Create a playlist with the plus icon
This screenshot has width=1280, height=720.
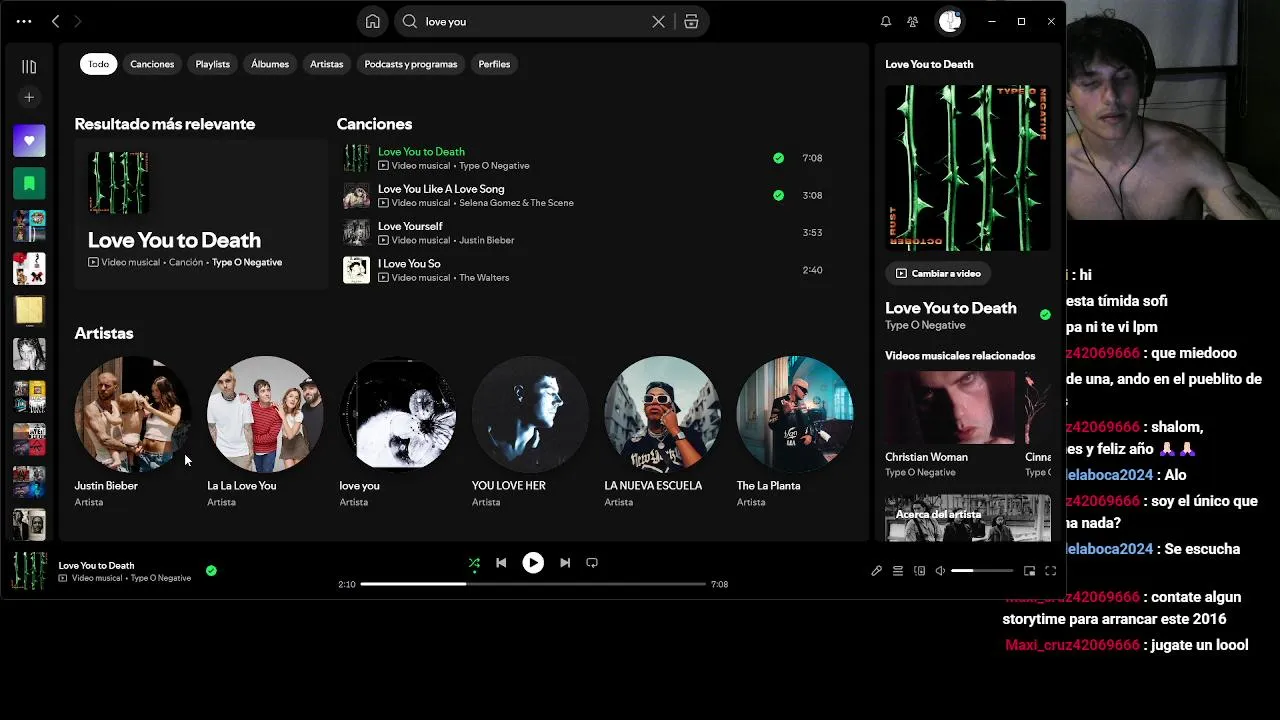click(x=29, y=97)
